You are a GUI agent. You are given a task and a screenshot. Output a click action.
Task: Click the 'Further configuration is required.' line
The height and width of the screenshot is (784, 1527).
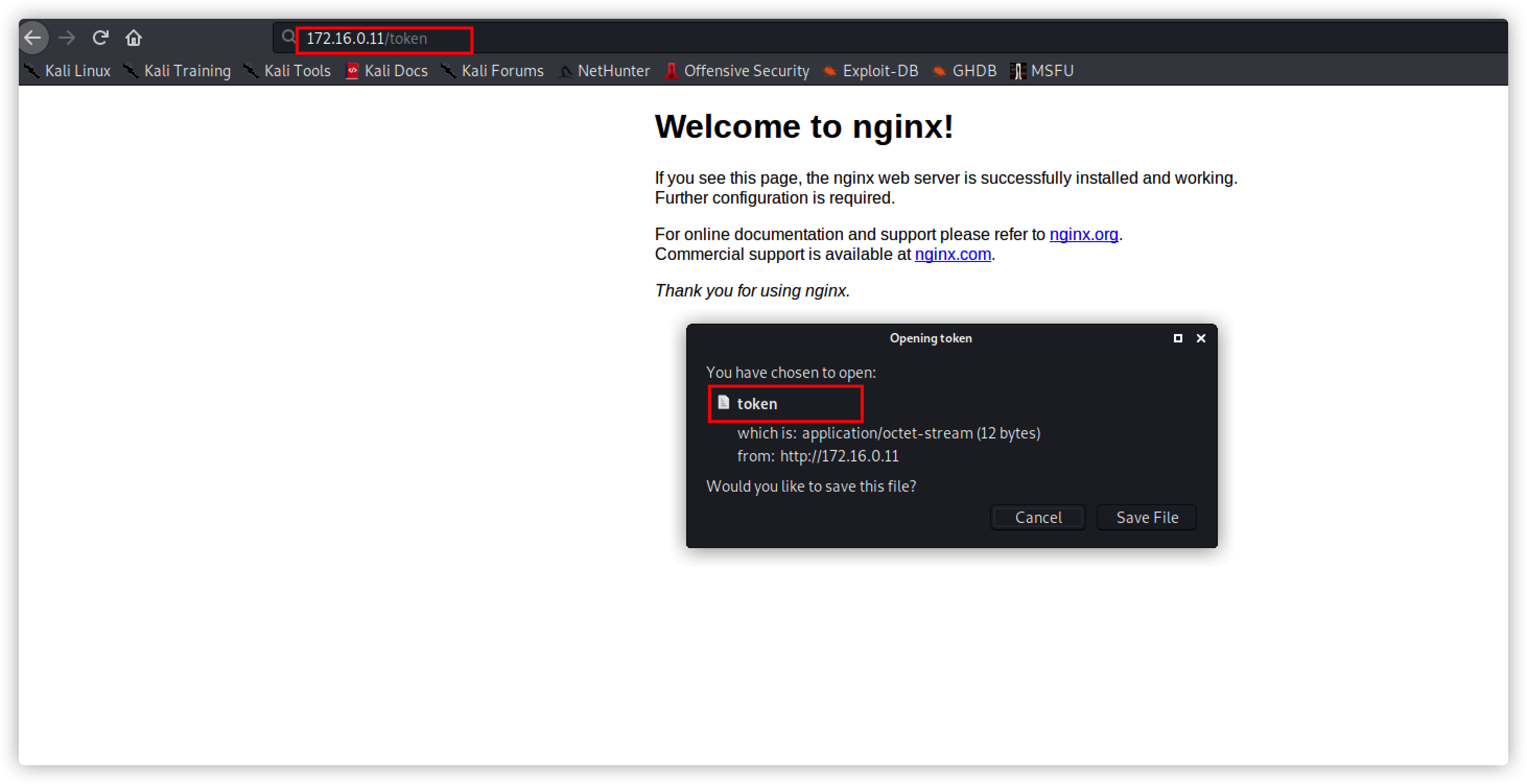tap(774, 198)
